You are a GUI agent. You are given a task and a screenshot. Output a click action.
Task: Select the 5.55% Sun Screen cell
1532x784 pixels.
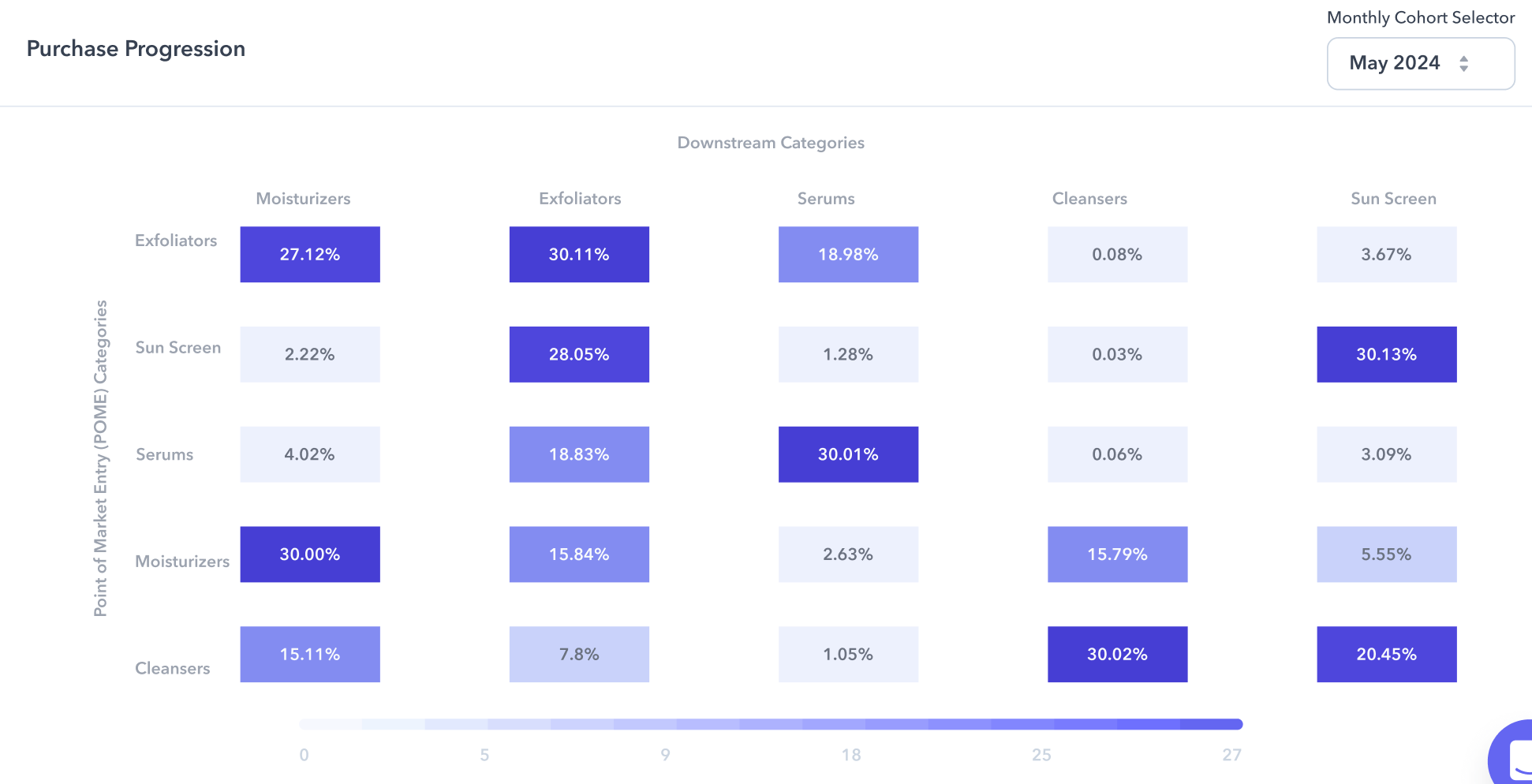point(1386,554)
